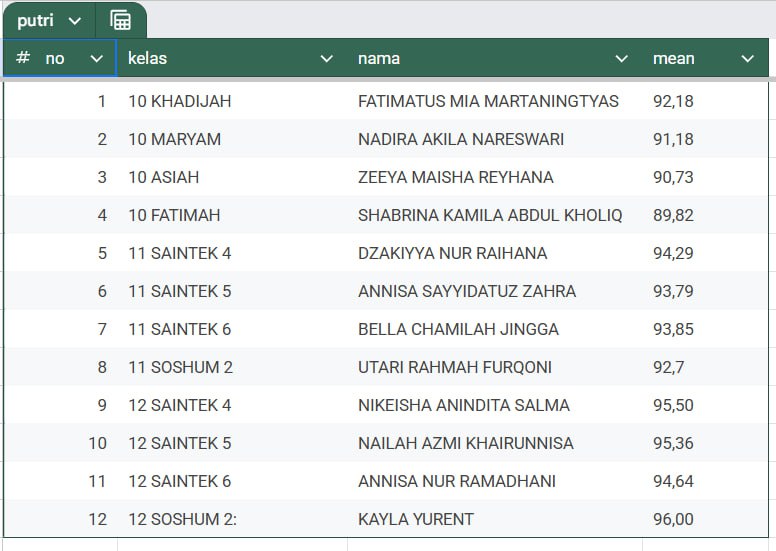Open the mean column dropdown arrow
776x551 pixels.
click(x=747, y=59)
